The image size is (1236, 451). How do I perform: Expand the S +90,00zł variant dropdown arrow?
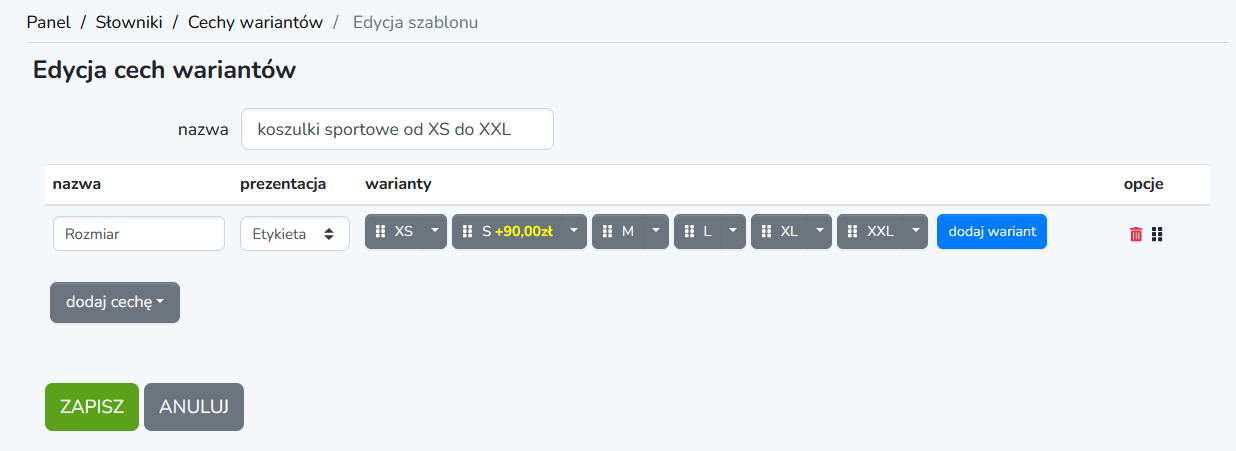[574, 231]
